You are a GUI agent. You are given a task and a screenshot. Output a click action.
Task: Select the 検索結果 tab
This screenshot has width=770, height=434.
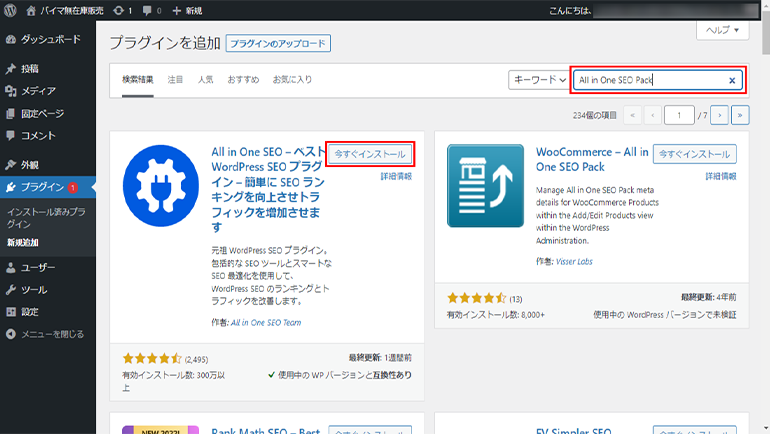pyautogui.click(x=138, y=80)
